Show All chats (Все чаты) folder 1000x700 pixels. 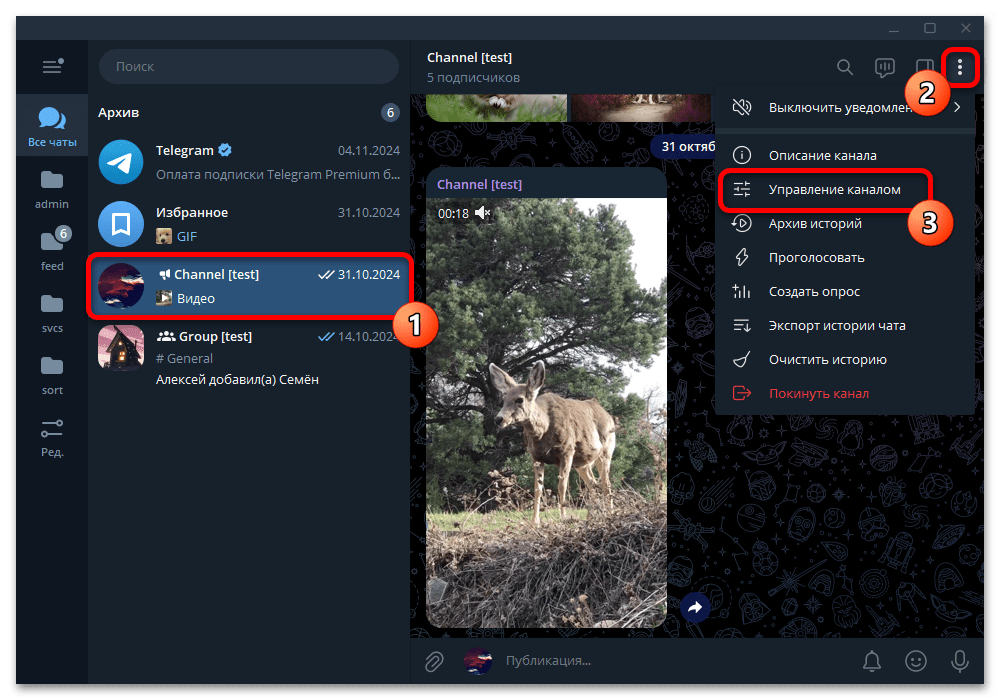[52, 127]
